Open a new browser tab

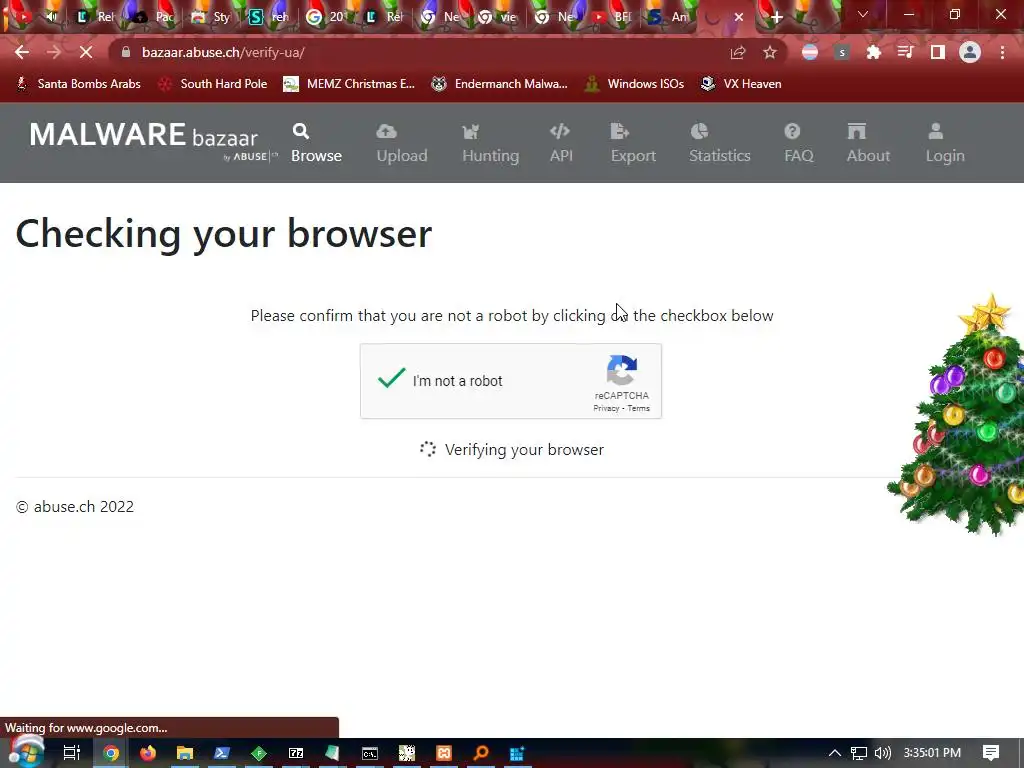[x=776, y=18]
